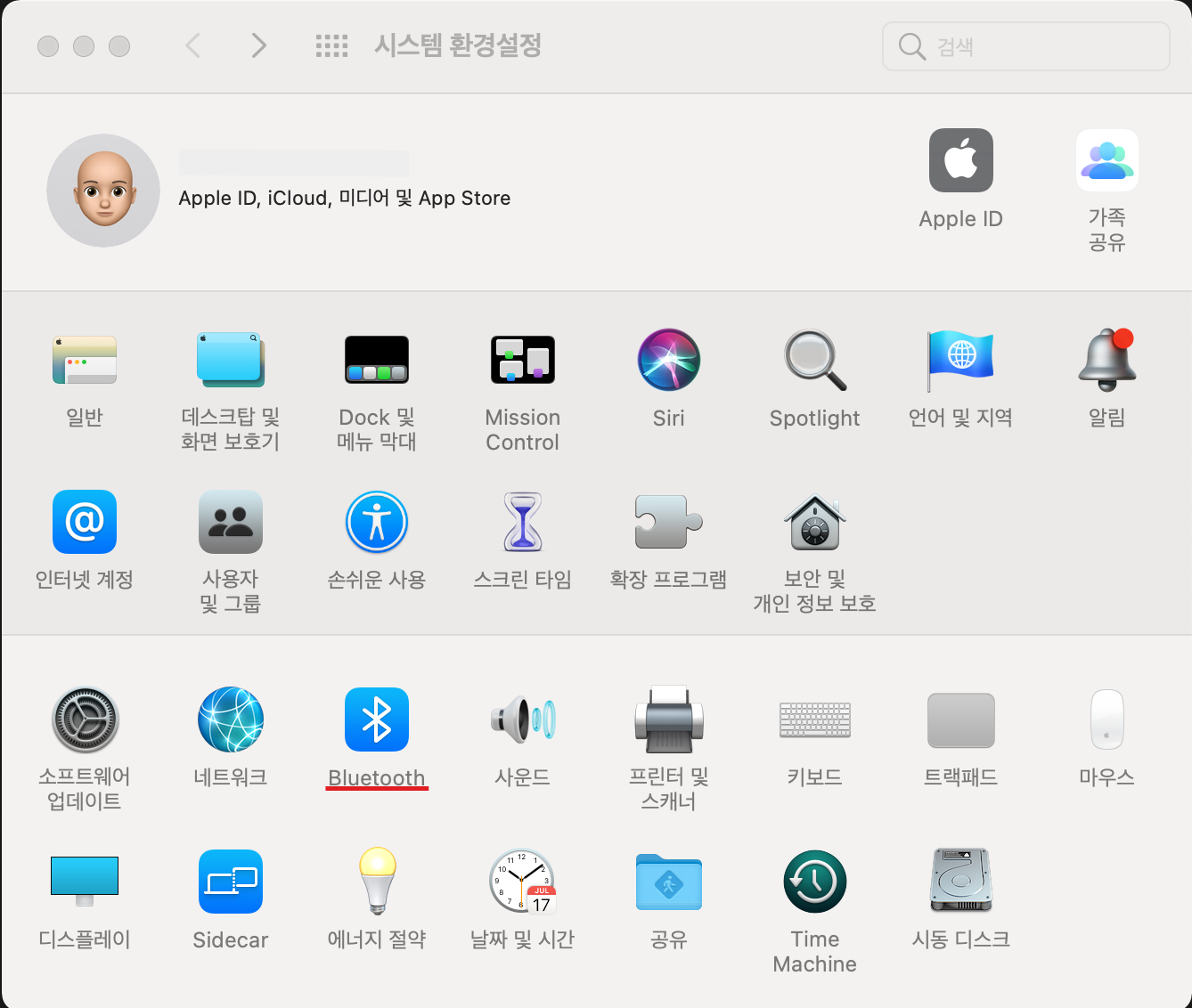
Task: Open 프린터 및 스캐너 preferences
Action: coord(669,719)
